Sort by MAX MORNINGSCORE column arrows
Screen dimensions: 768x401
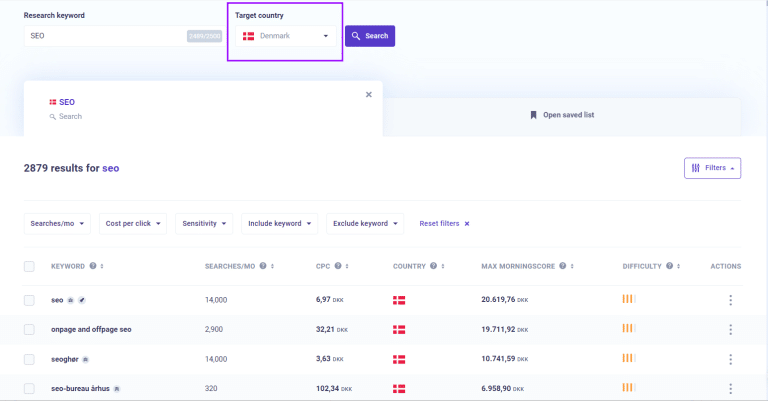[572, 266]
